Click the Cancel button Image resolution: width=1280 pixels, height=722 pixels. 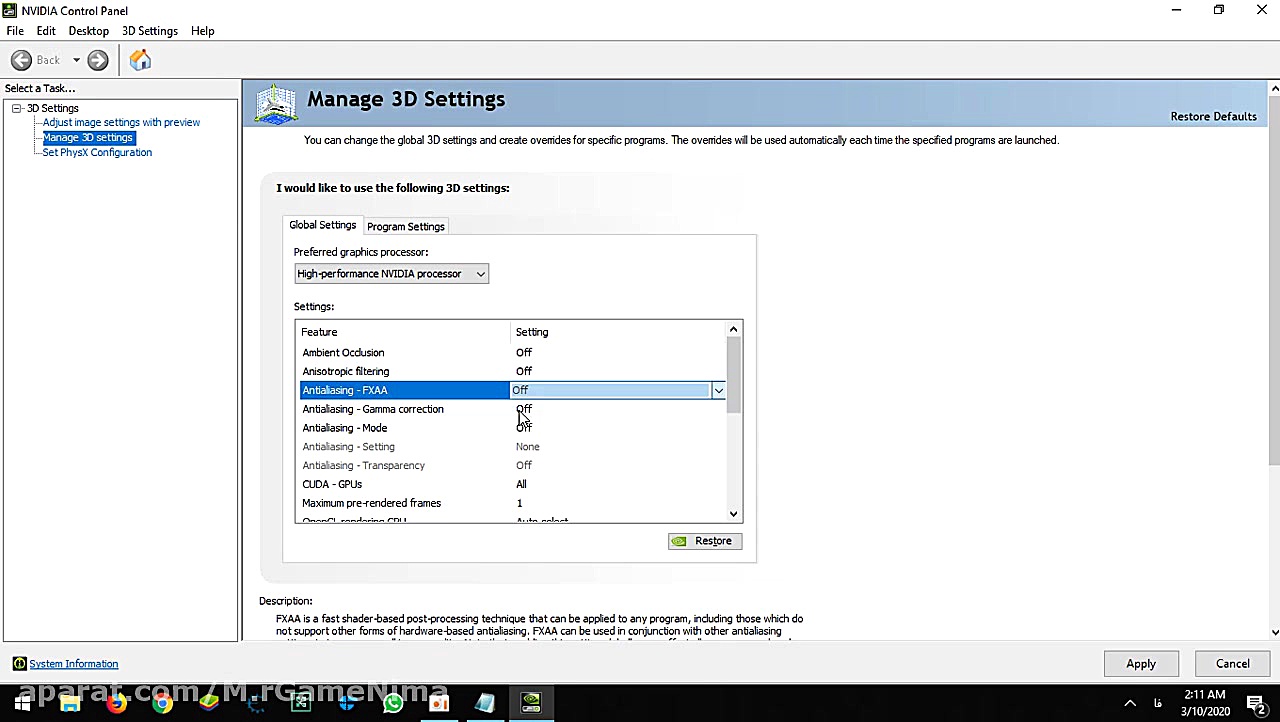(1233, 664)
